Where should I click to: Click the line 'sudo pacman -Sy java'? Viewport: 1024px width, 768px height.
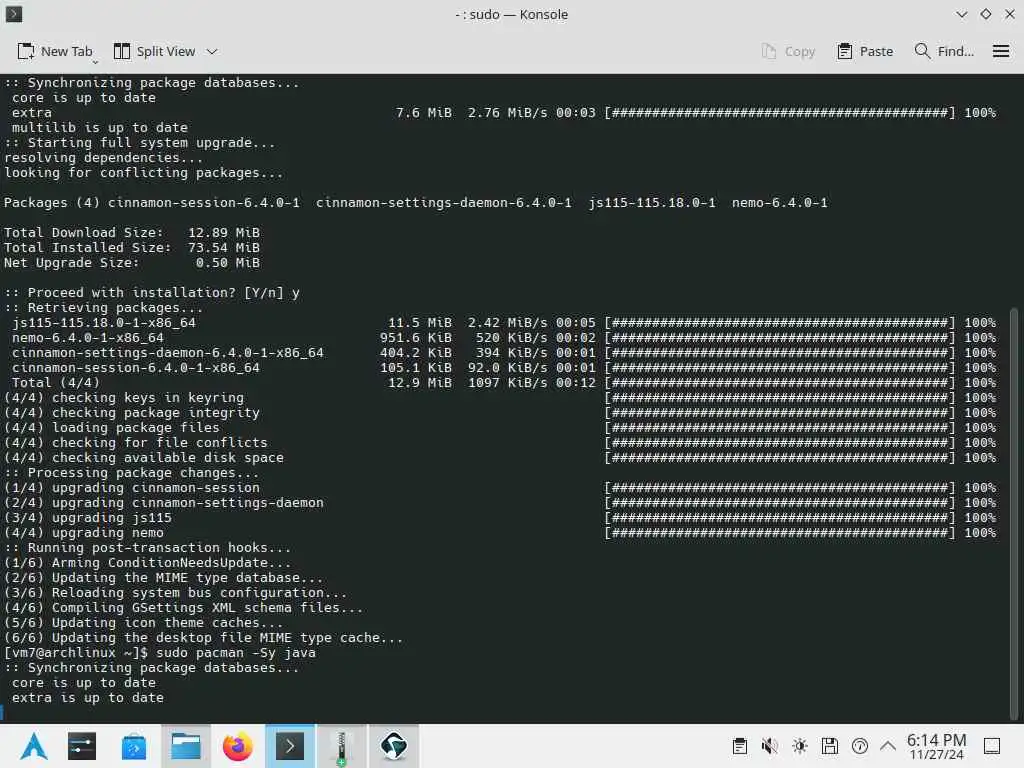[x=236, y=652]
